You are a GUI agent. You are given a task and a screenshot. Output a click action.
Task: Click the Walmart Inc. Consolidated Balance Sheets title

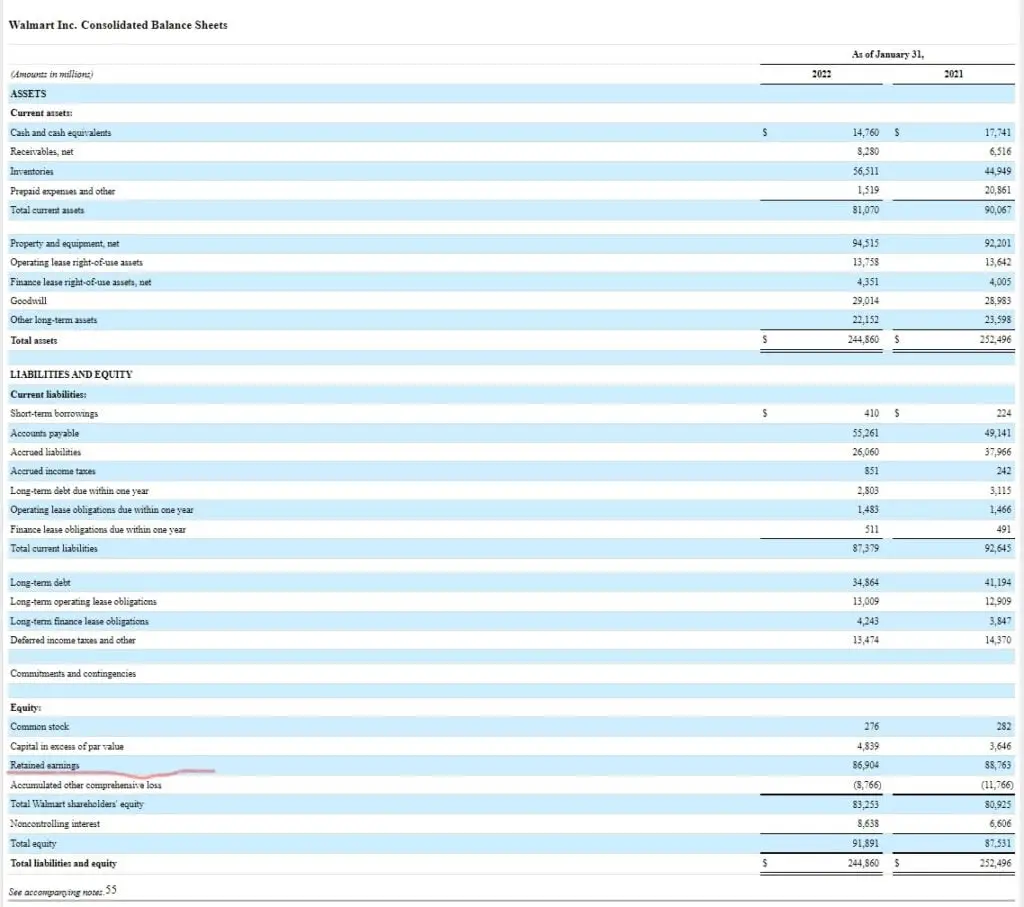click(x=118, y=25)
